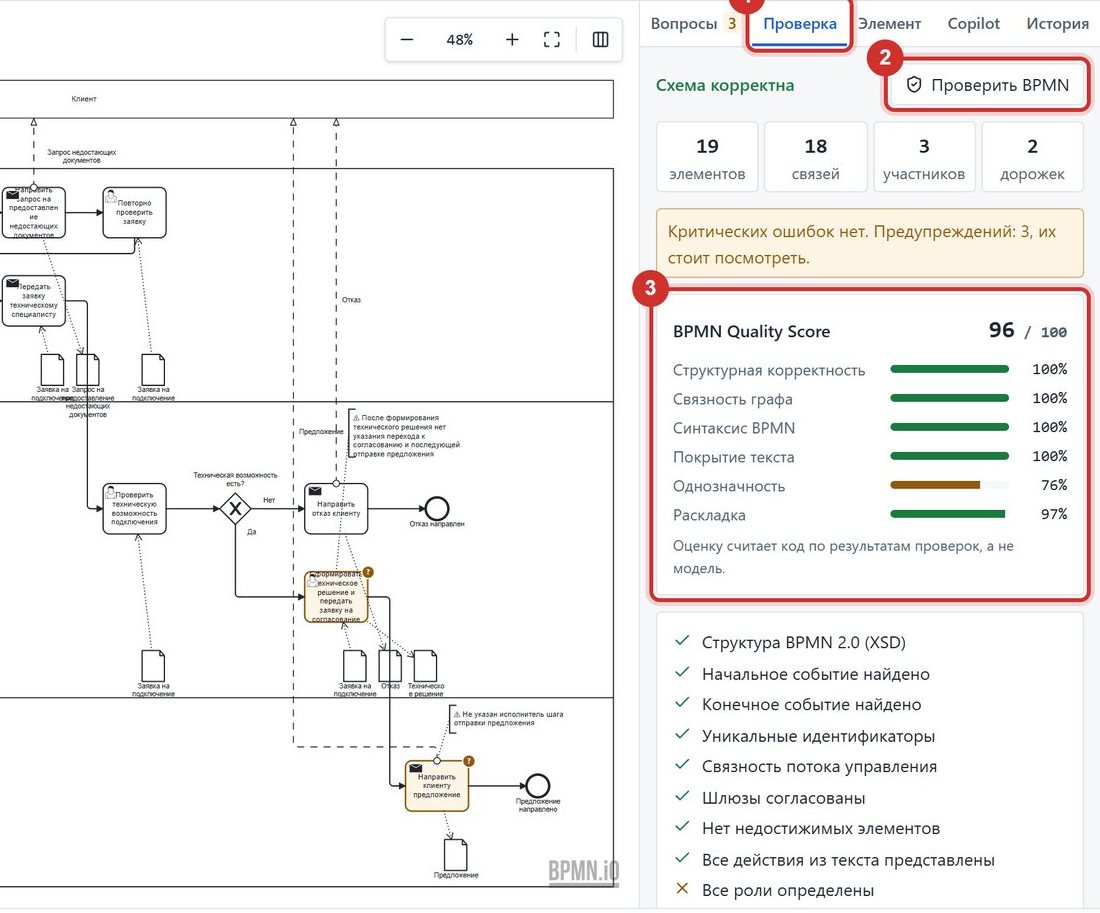Click the '2 дорожек' stat card
Screen dimensions: 1100x913
1032,156
